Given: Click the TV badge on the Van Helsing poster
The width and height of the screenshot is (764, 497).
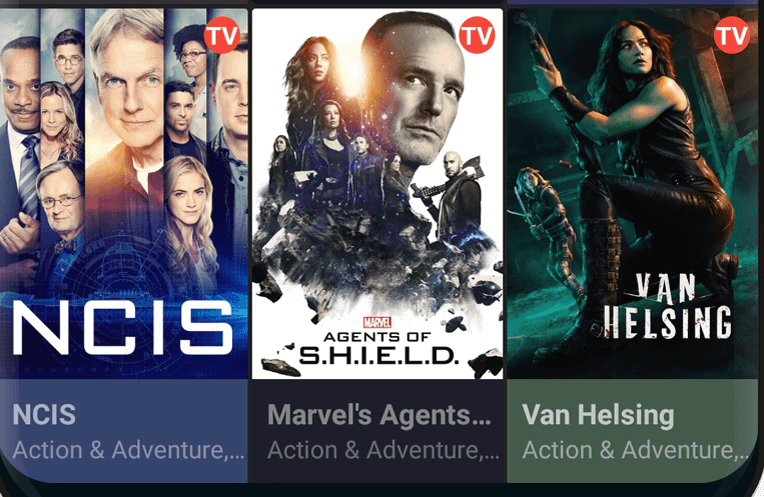Looking at the screenshot, I should (732, 35).
